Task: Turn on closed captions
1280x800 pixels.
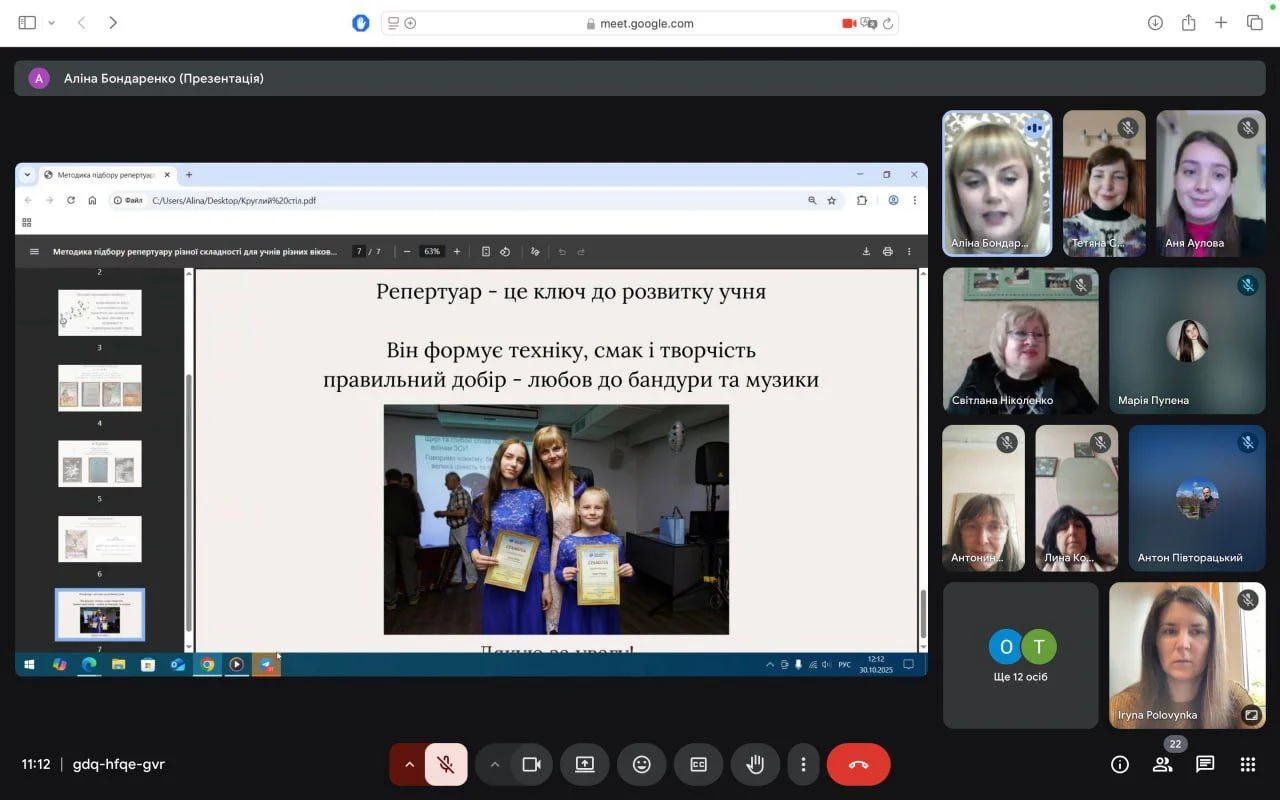Action: click(x=698, y=765)
